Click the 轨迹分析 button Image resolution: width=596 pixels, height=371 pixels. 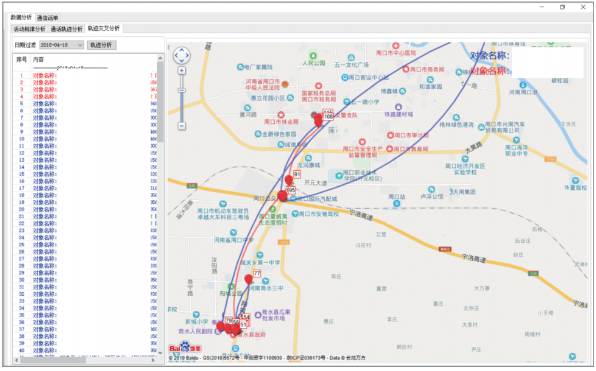point(101,45)
